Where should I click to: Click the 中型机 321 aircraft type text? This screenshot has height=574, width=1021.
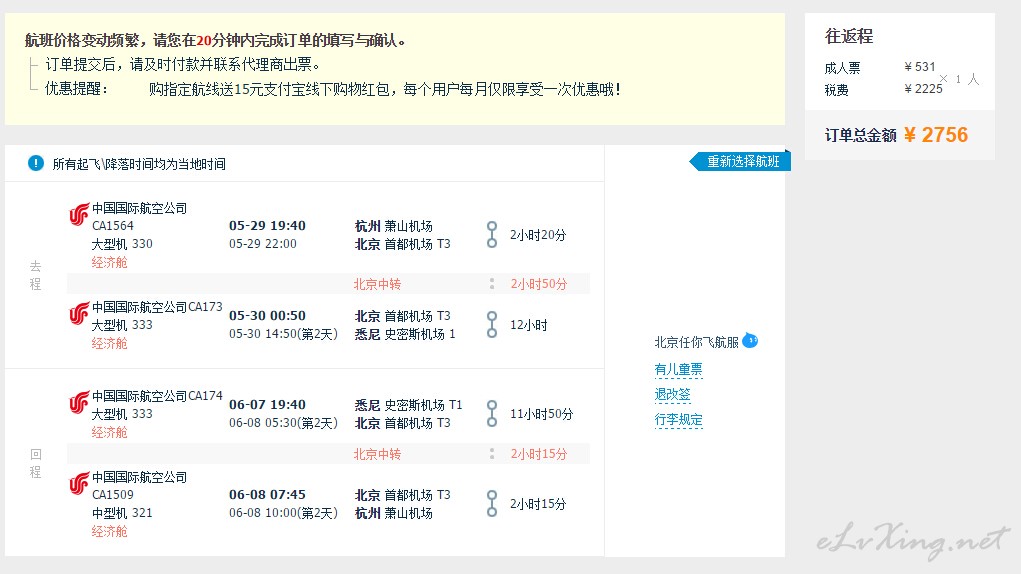122,513
